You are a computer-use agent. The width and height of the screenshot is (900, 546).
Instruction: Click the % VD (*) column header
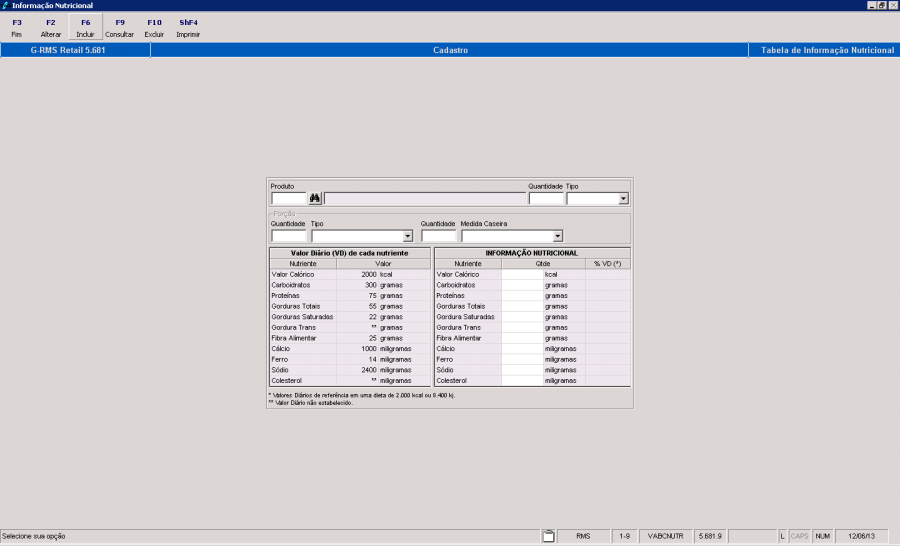[608, 264]
